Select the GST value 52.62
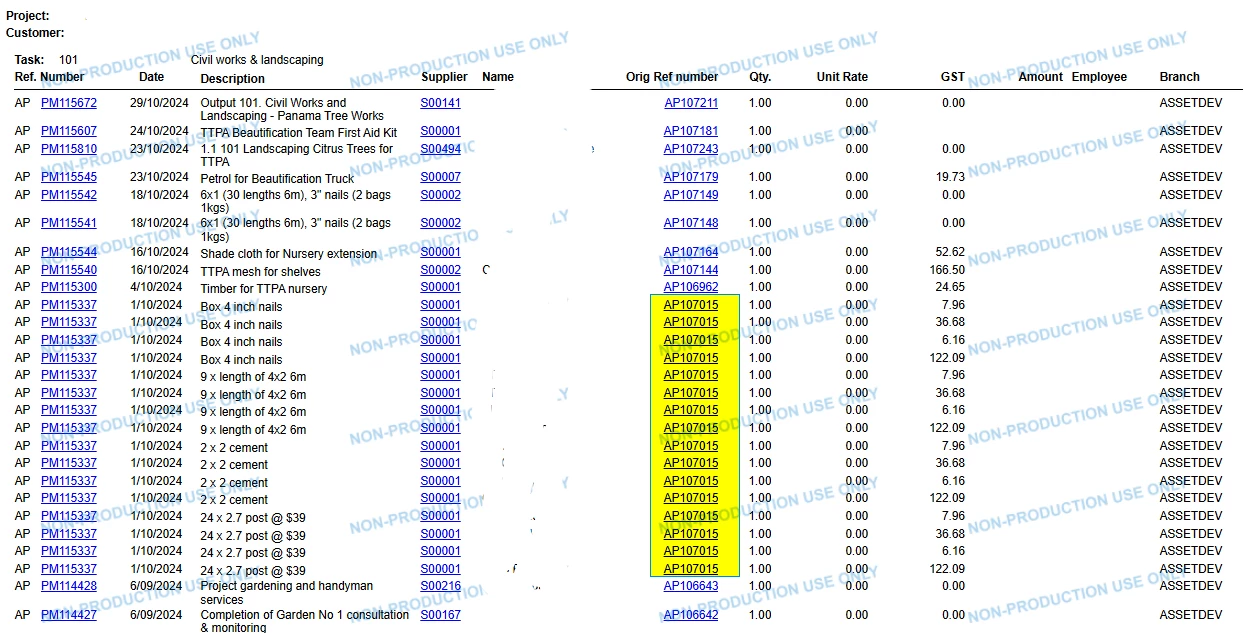 click(950, 252)
